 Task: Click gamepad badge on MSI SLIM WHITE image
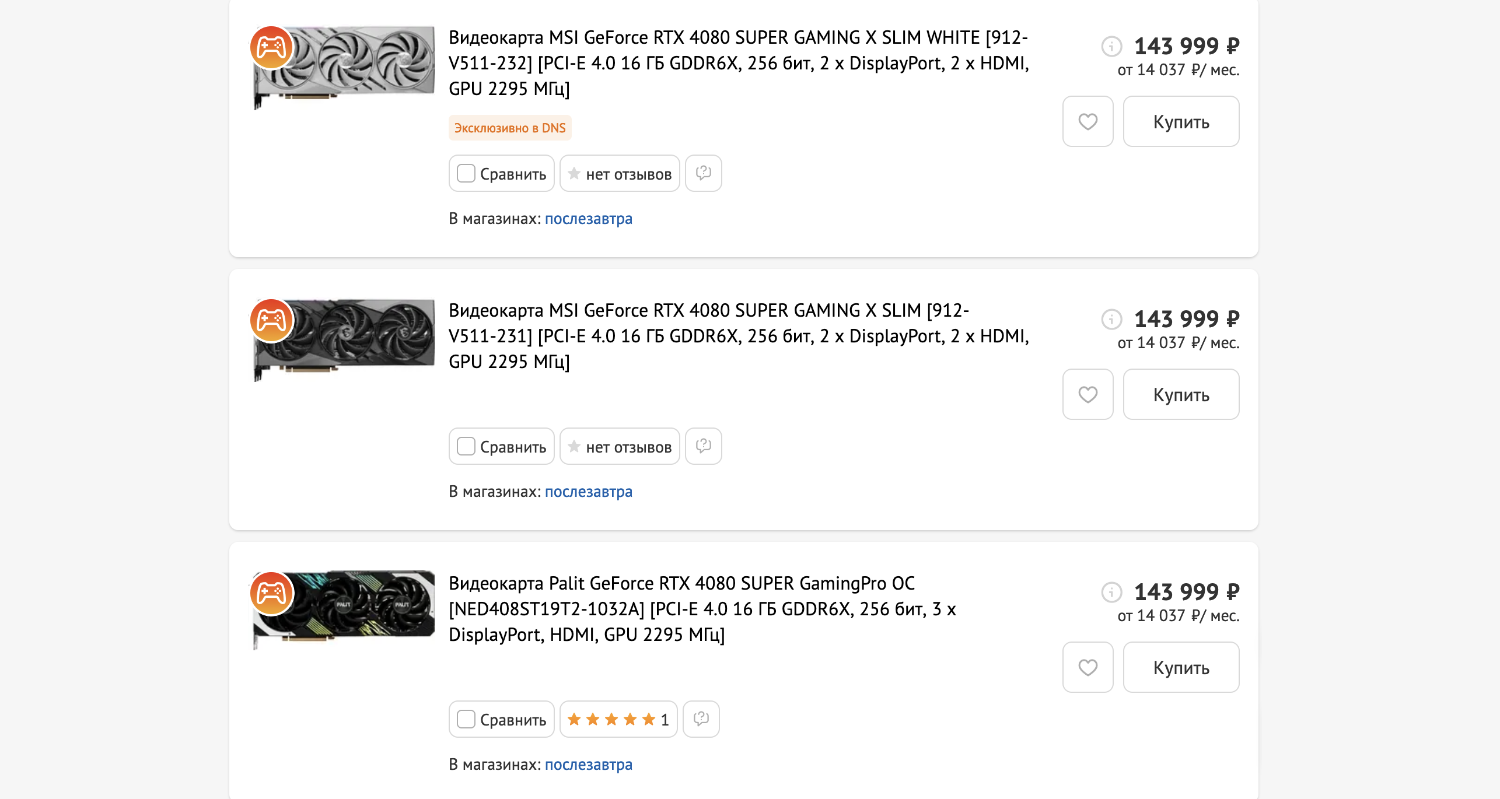[x=271, y=47]
